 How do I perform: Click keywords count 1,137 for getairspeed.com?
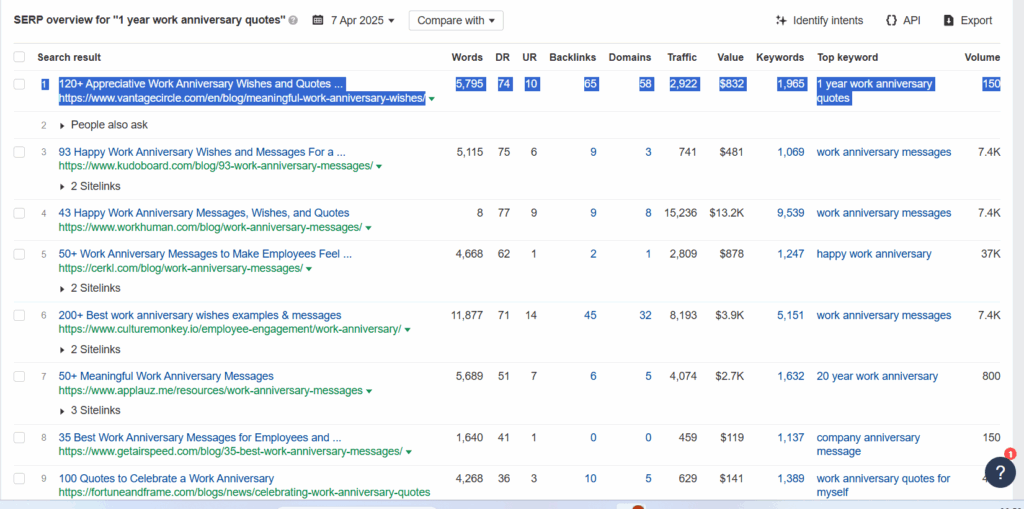(791, 438)
